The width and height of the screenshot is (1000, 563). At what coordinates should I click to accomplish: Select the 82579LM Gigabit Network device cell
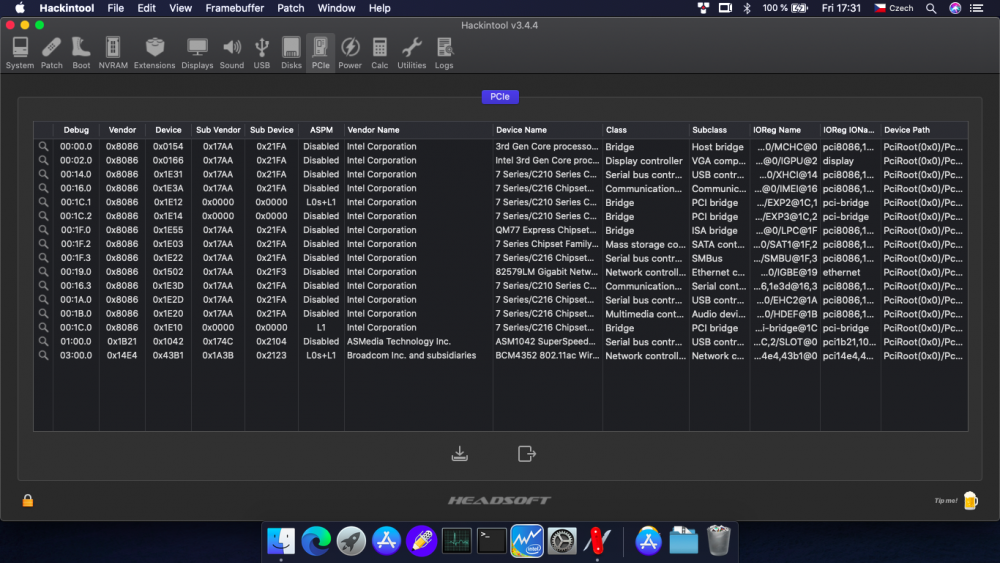(547, 272)
